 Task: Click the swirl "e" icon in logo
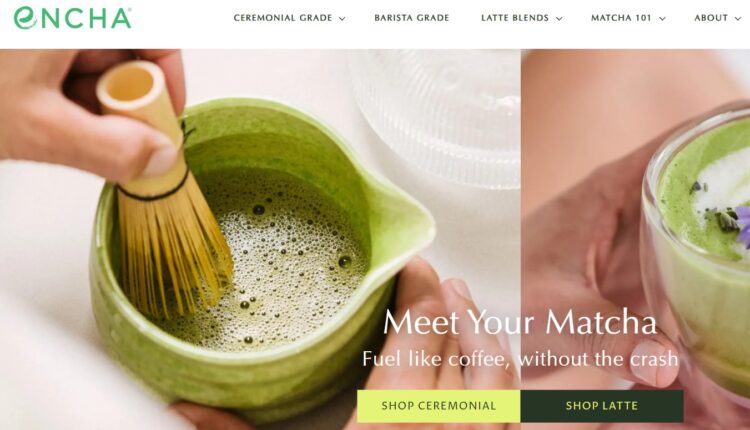[x=25, y=18]
